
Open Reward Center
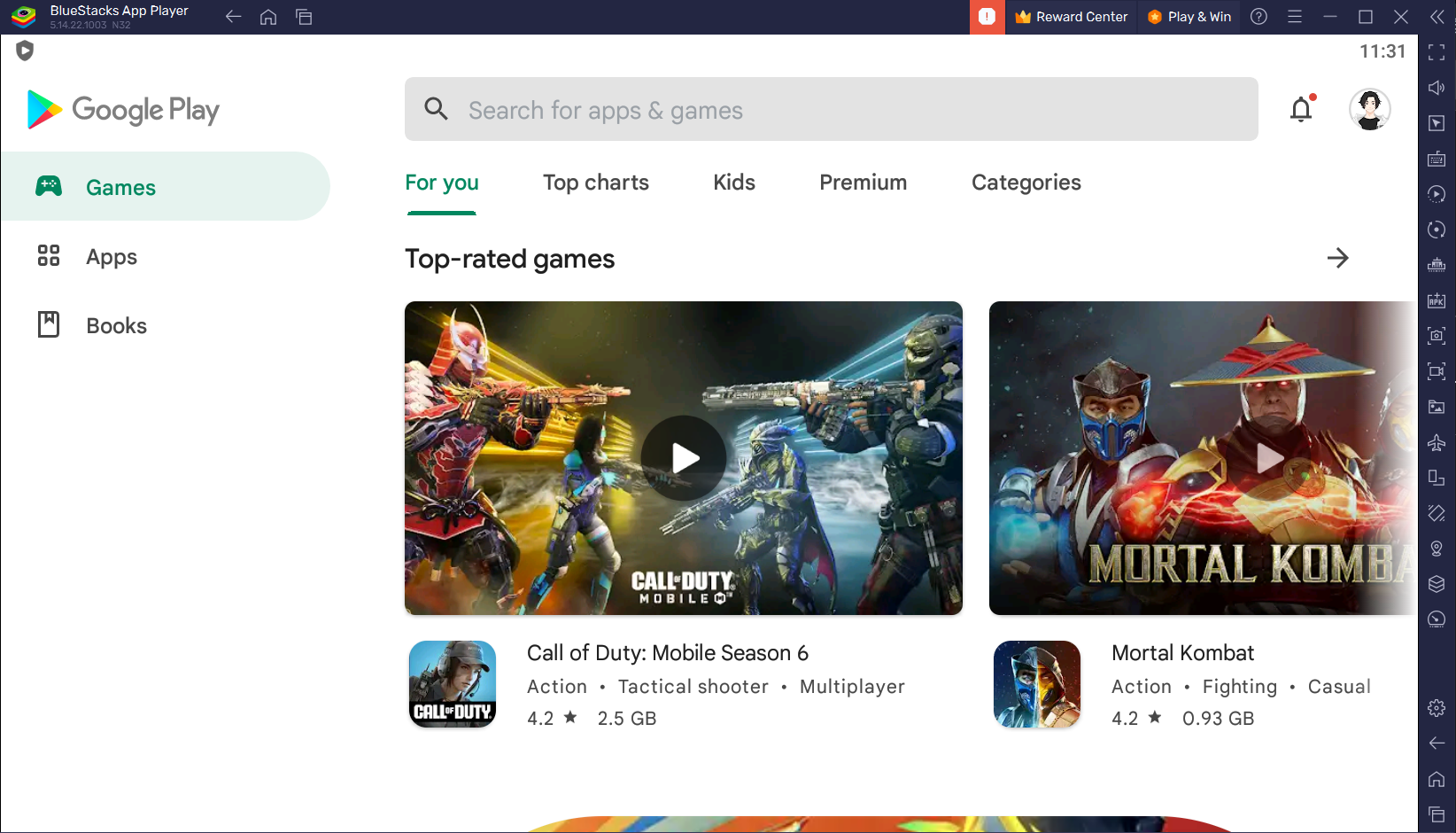tap(1072, 17)
